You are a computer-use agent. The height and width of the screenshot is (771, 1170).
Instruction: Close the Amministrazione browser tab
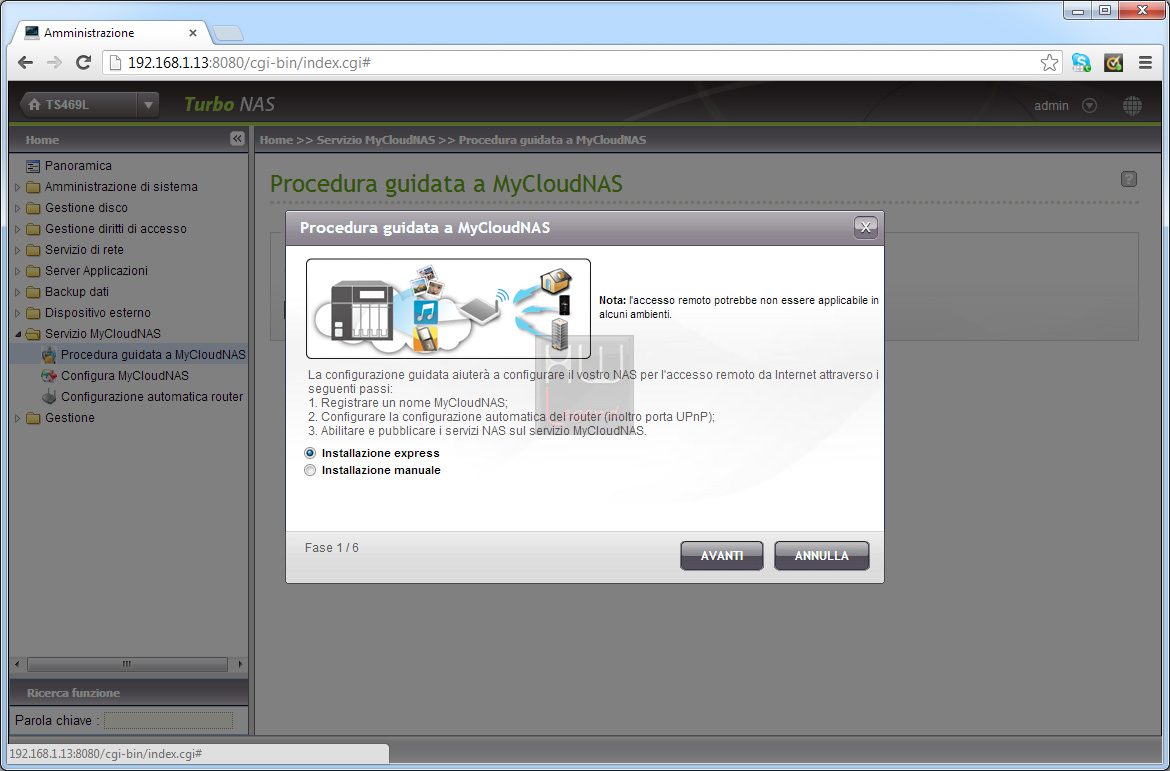pos(193,33)
